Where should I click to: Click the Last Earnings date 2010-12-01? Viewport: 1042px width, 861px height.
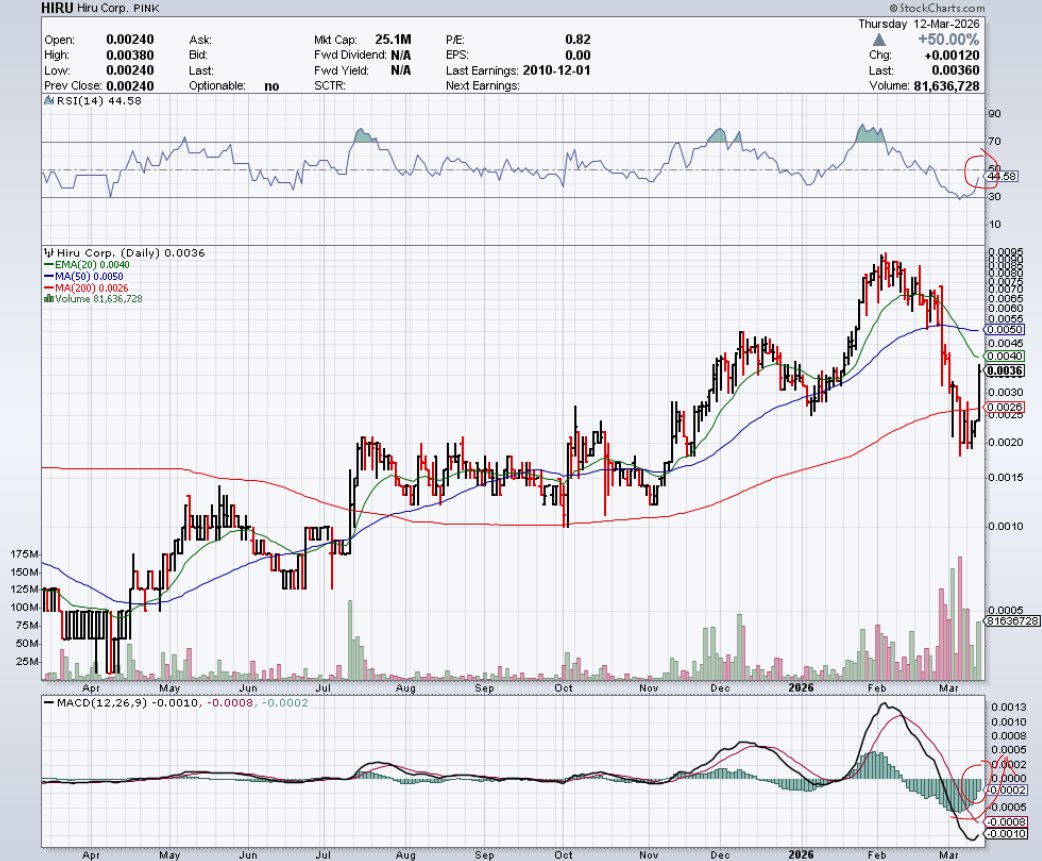click(556, 70)
